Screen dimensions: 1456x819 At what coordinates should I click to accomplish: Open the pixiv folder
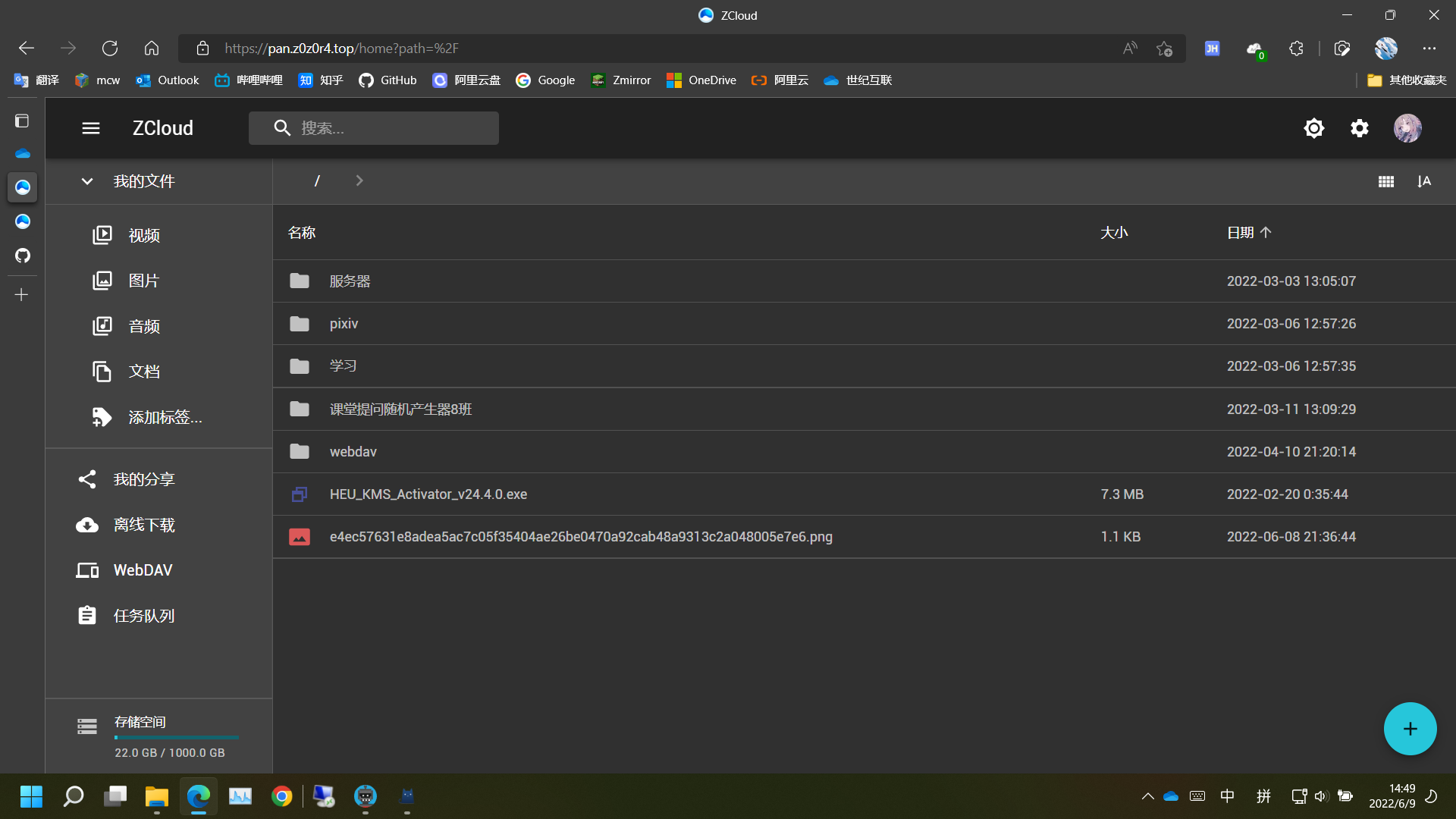(344, 324)
